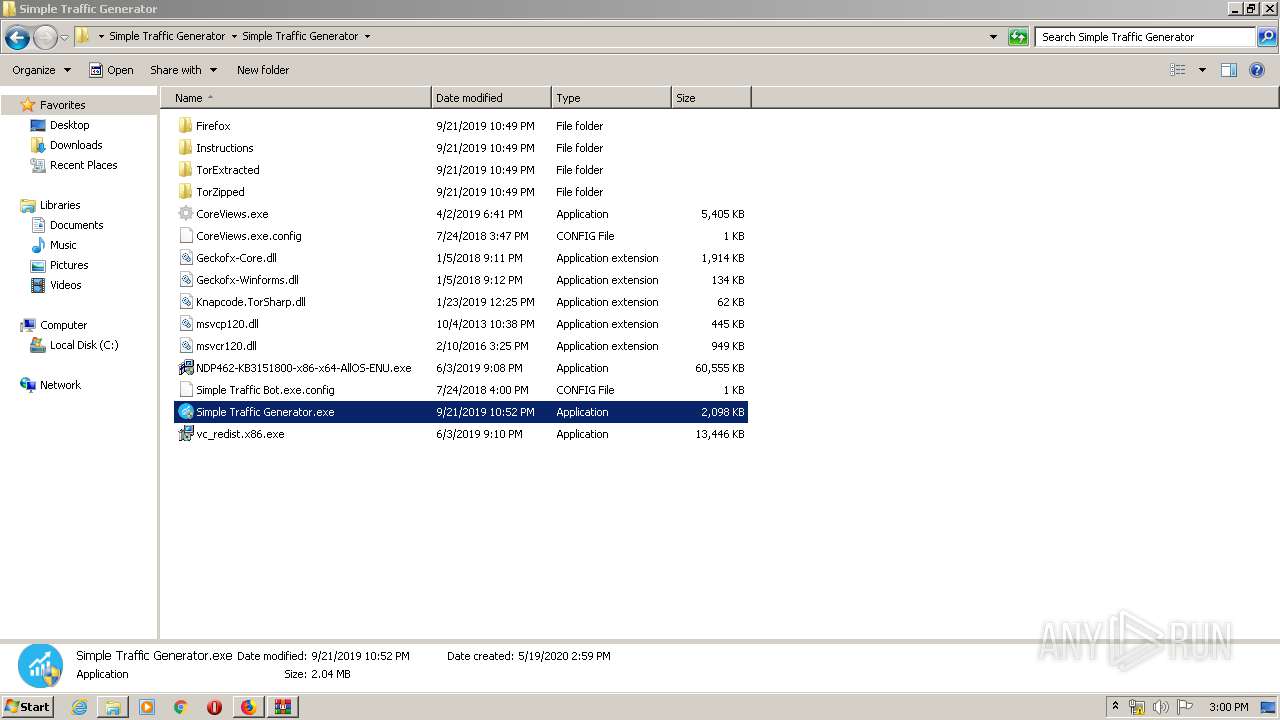Viewport: 1280px width, 720px height.
Task: Open WinRAR from the taskbar
Action: (x=282, y=707)
